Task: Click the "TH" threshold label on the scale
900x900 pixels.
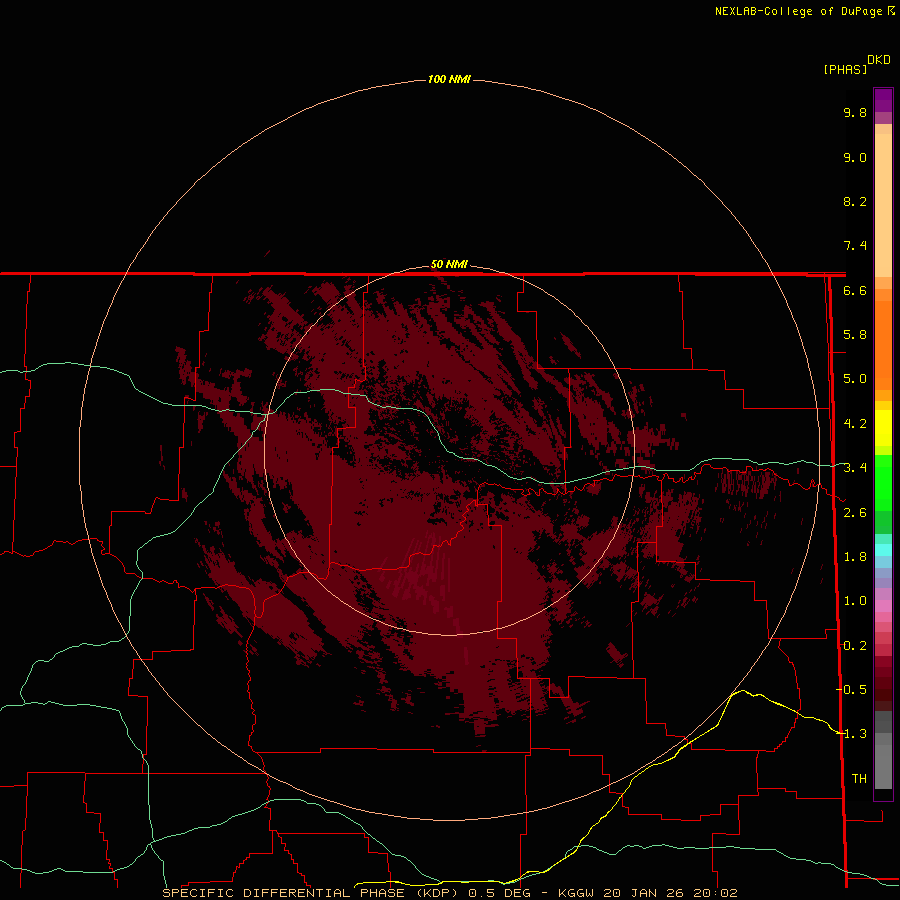Action: [859, 779]
